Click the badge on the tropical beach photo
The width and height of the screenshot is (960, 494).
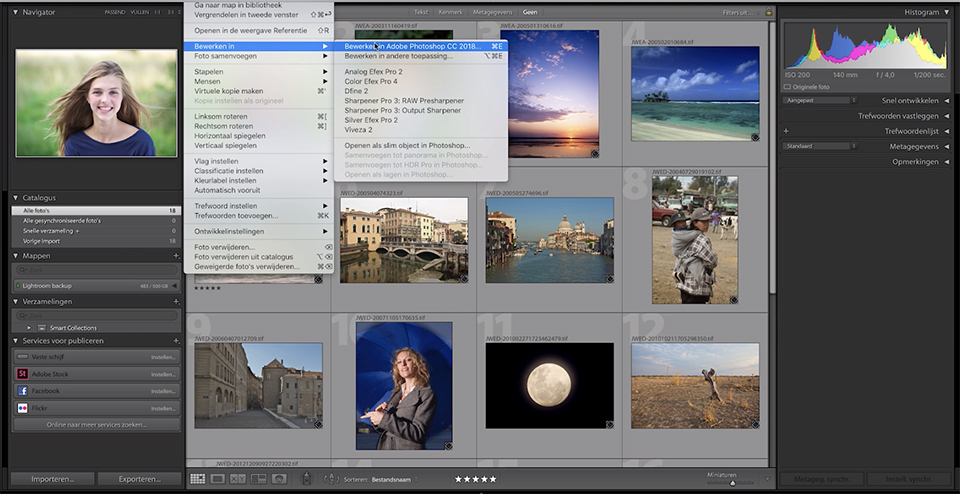click(755, 137)
